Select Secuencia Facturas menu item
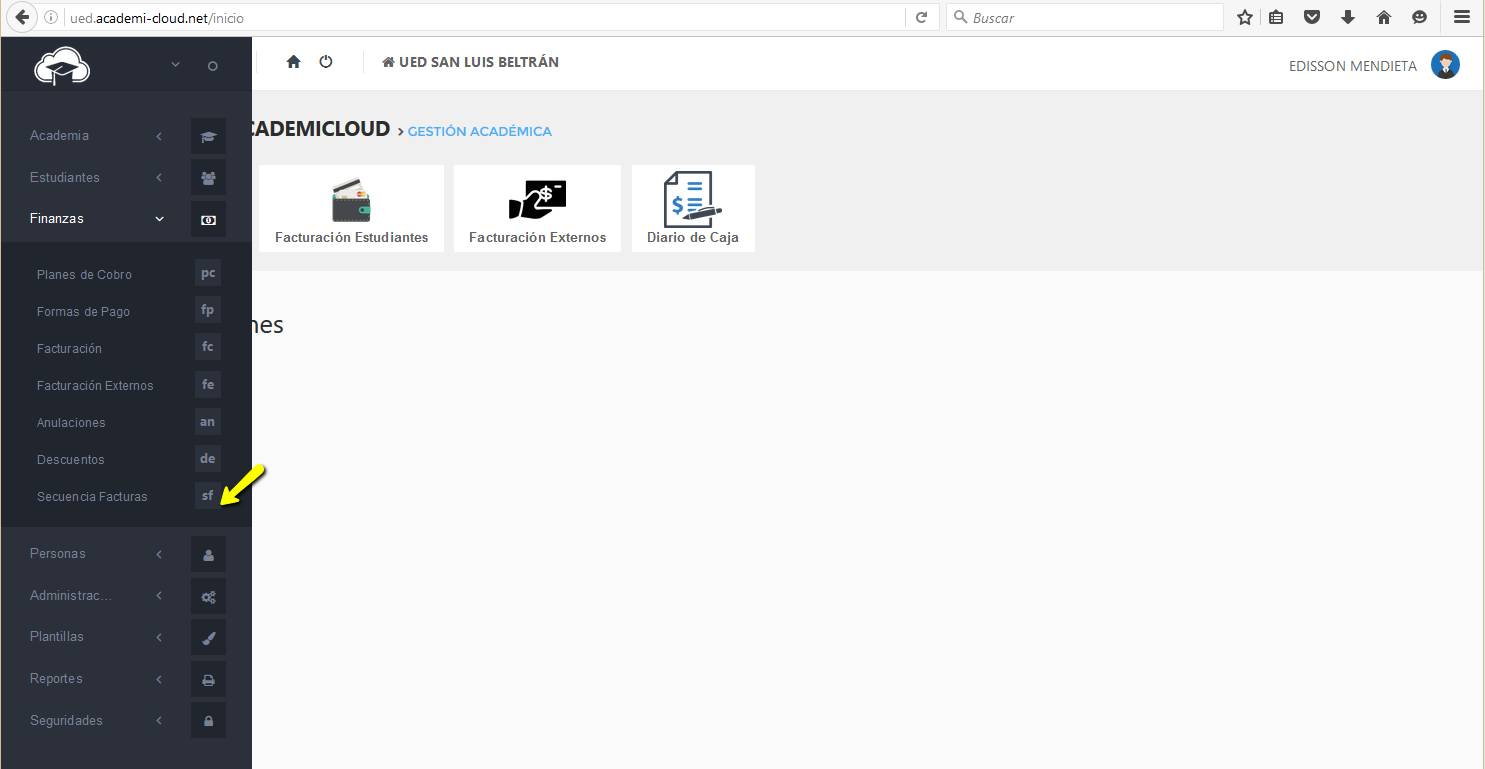Viewport: 1485px width, 769px height. click(x=92, y=496)
